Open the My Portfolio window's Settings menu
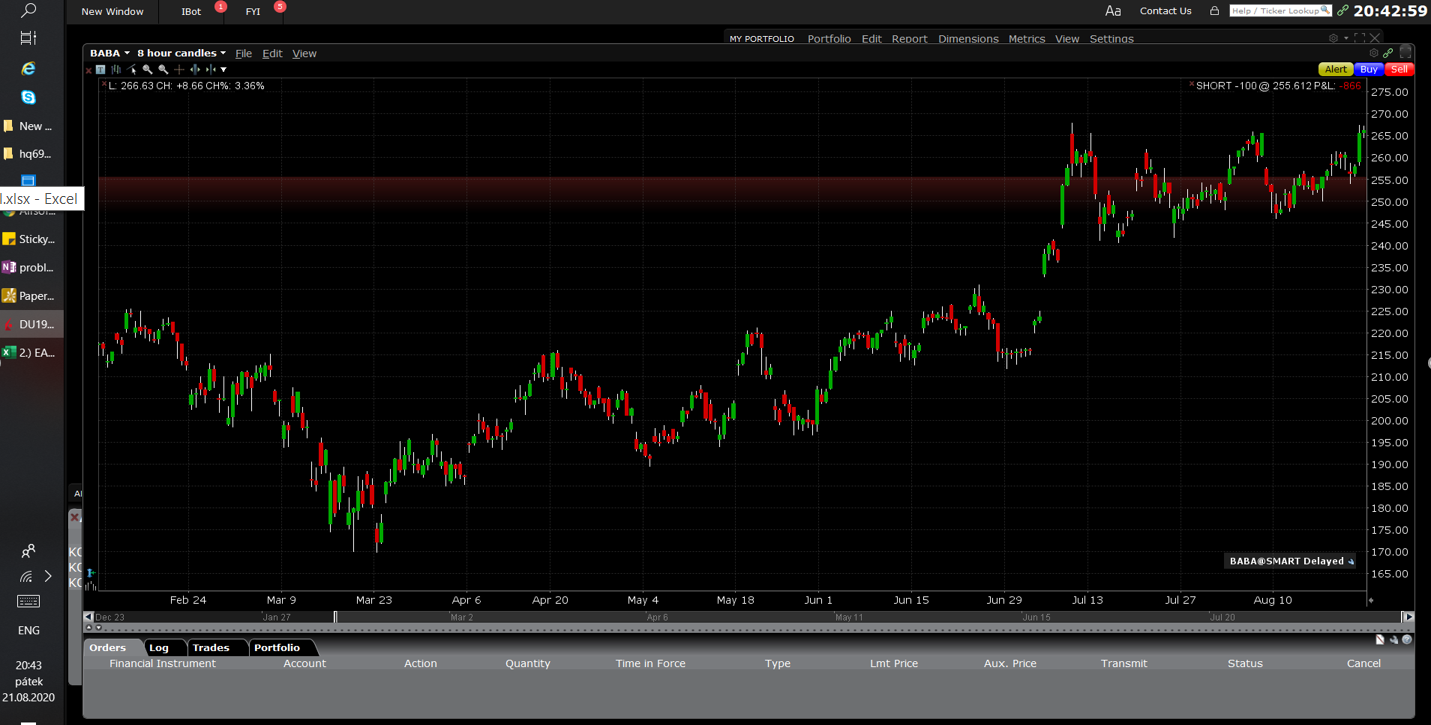Screen dimensions: 1431x725 [x=1112, y=39]
